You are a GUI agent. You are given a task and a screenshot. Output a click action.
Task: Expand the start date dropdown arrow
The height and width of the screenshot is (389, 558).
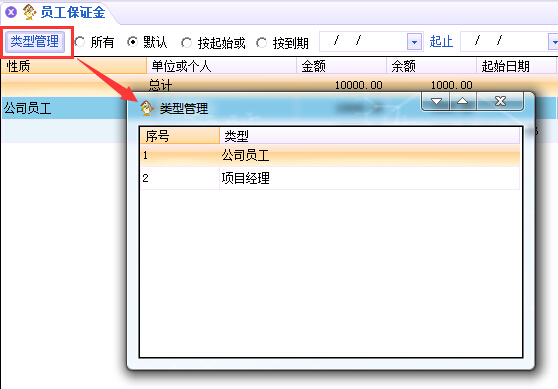coord(414,42)
